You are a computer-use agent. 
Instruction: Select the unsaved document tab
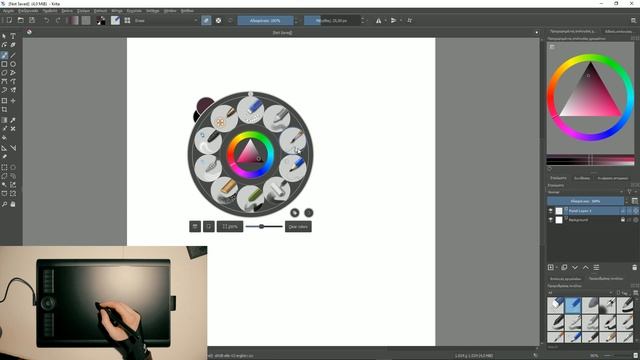[x=282, y=32]
